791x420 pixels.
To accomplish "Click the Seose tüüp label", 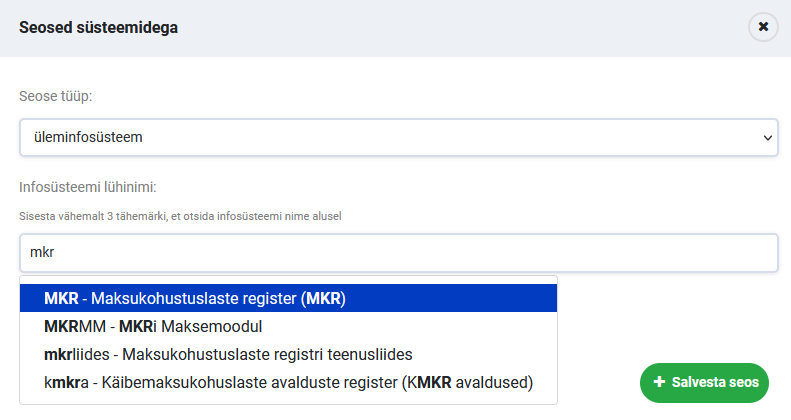I will [x=63, y=97].
